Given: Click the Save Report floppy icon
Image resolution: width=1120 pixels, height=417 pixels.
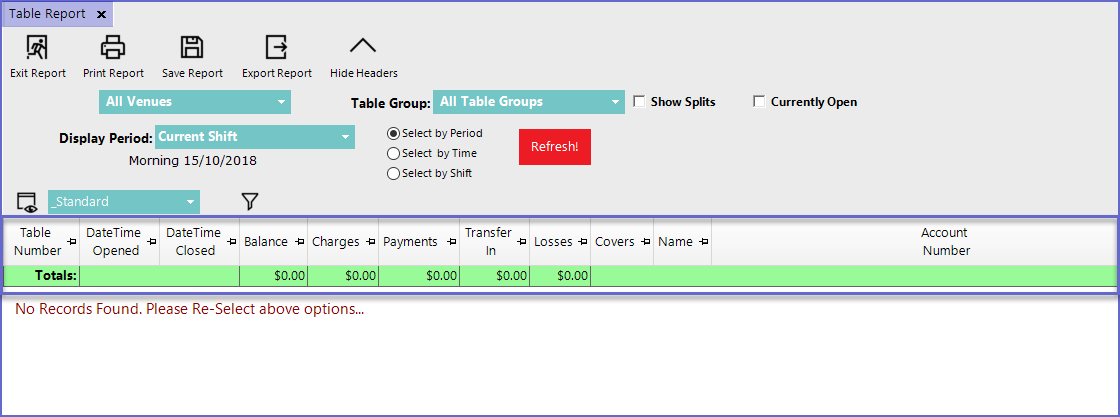Looking at the screenshot, I should click(x=192, y=47).
